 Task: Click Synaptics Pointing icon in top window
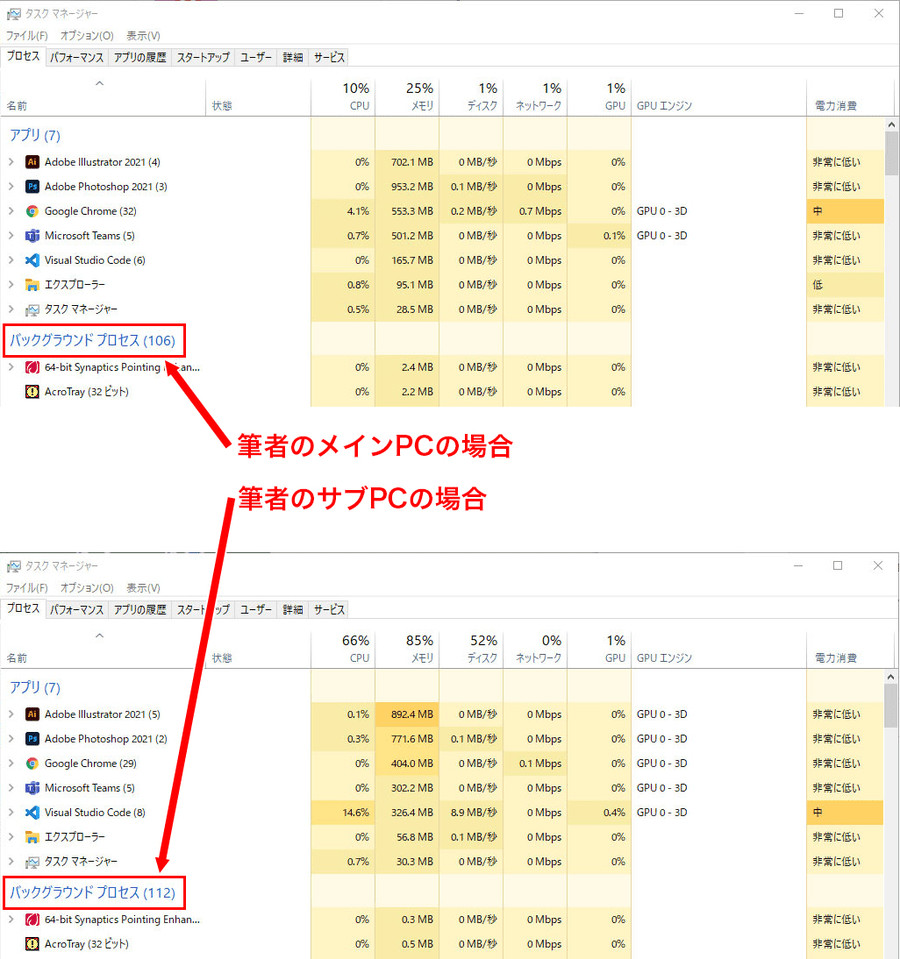click(x=32, y=367)
